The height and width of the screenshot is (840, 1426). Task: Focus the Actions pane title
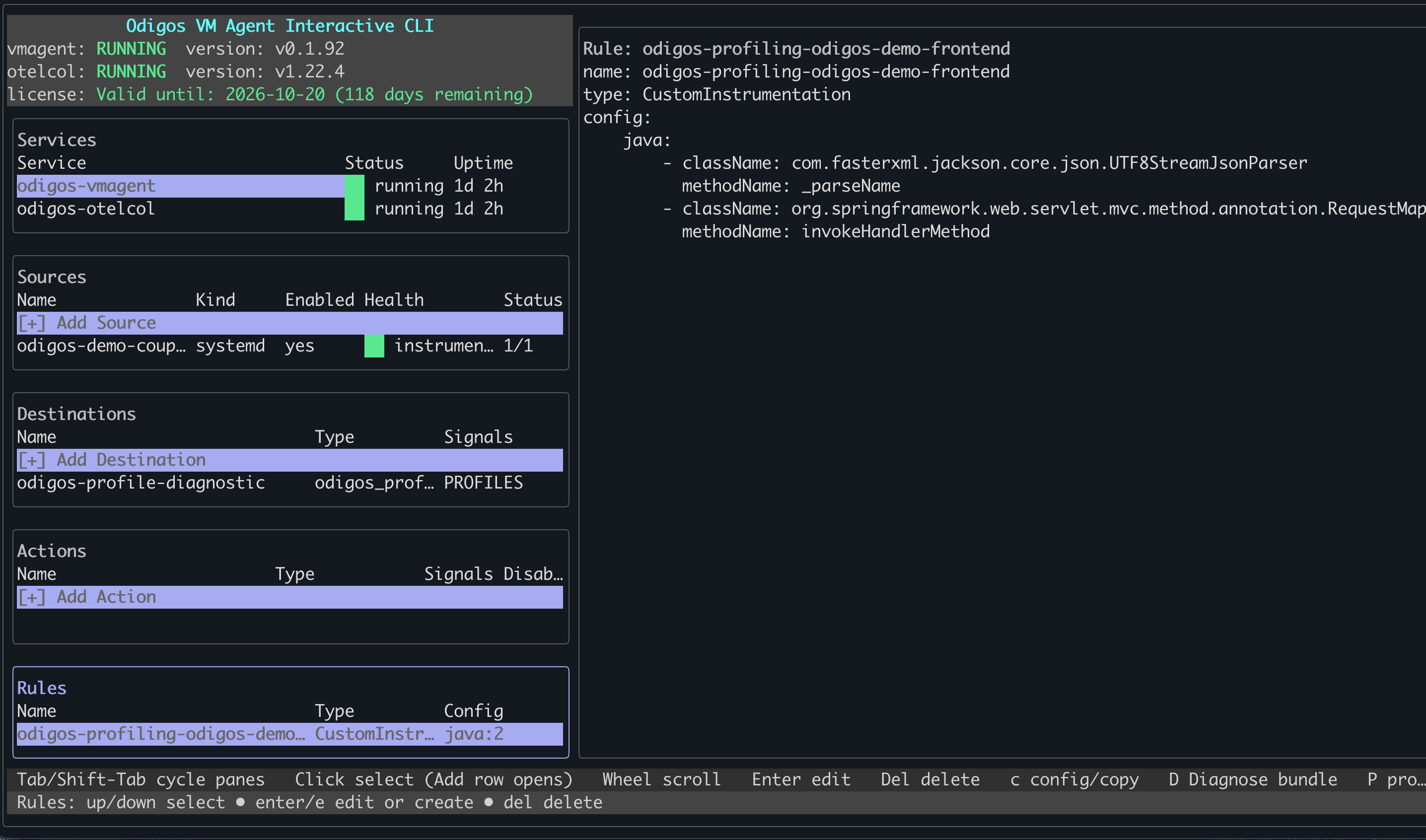52,551
